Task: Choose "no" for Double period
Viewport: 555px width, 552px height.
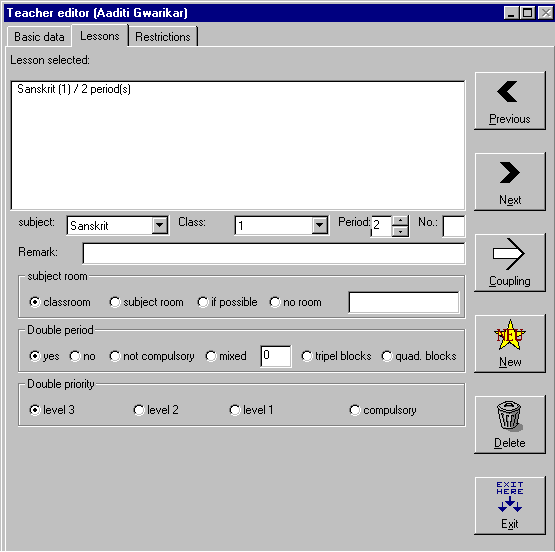Action: [75, 356]
